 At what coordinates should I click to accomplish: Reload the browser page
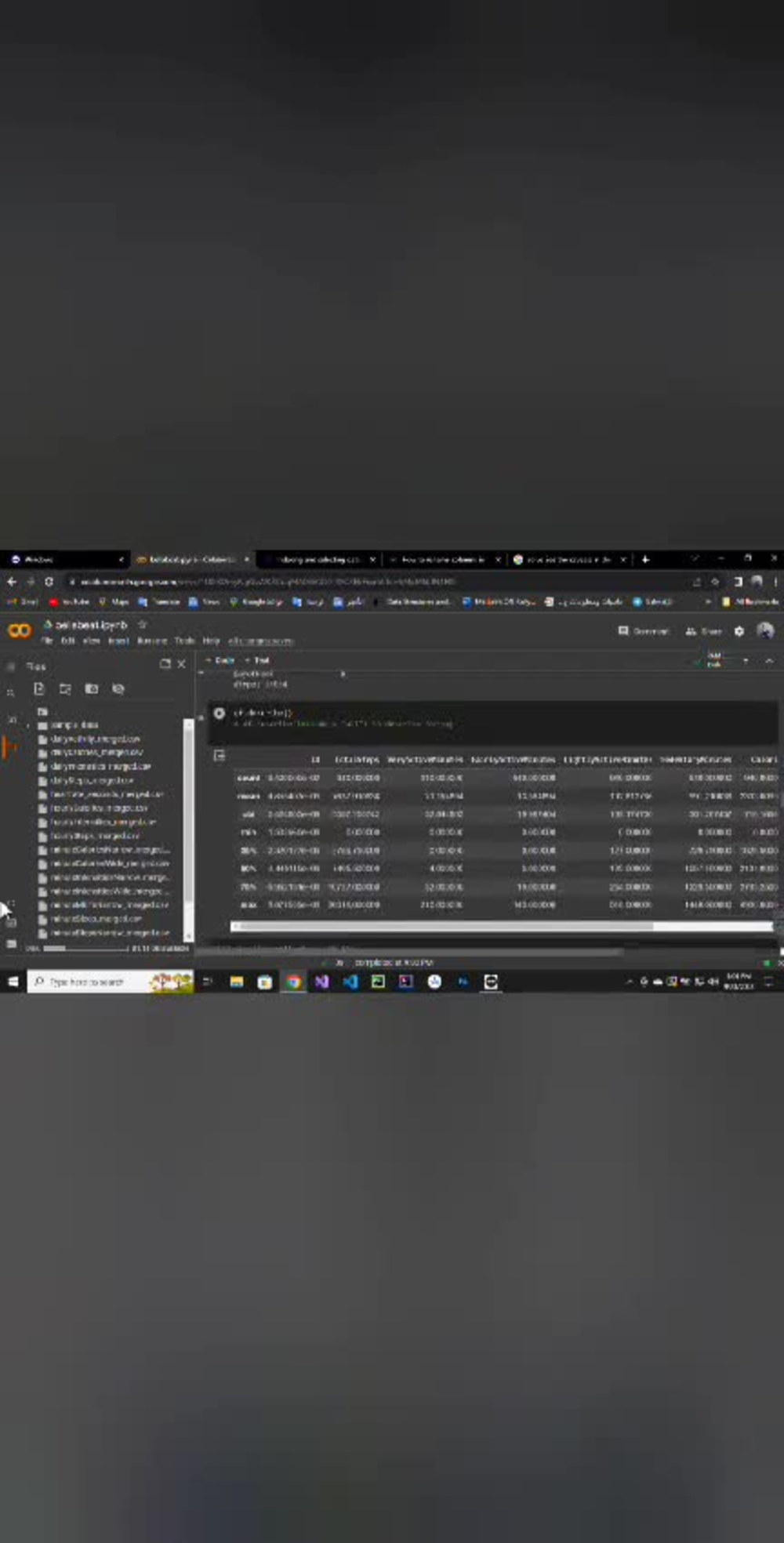tap(49, 582)
